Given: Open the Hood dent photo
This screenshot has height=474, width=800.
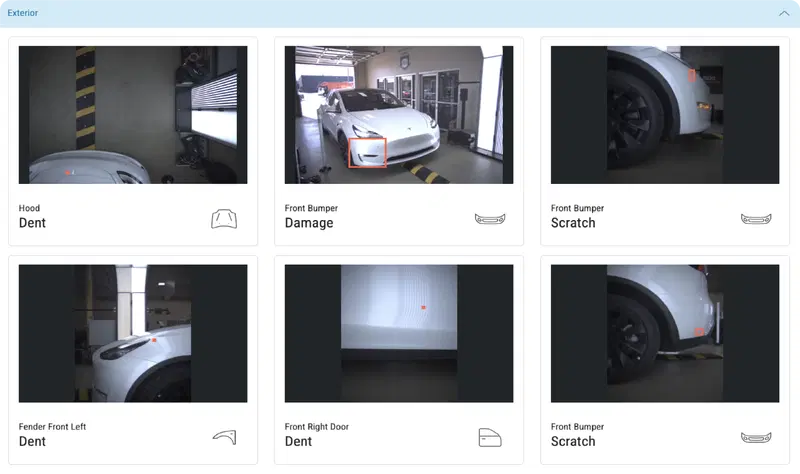Looking at the screenshot, I should tap(133, 115).
